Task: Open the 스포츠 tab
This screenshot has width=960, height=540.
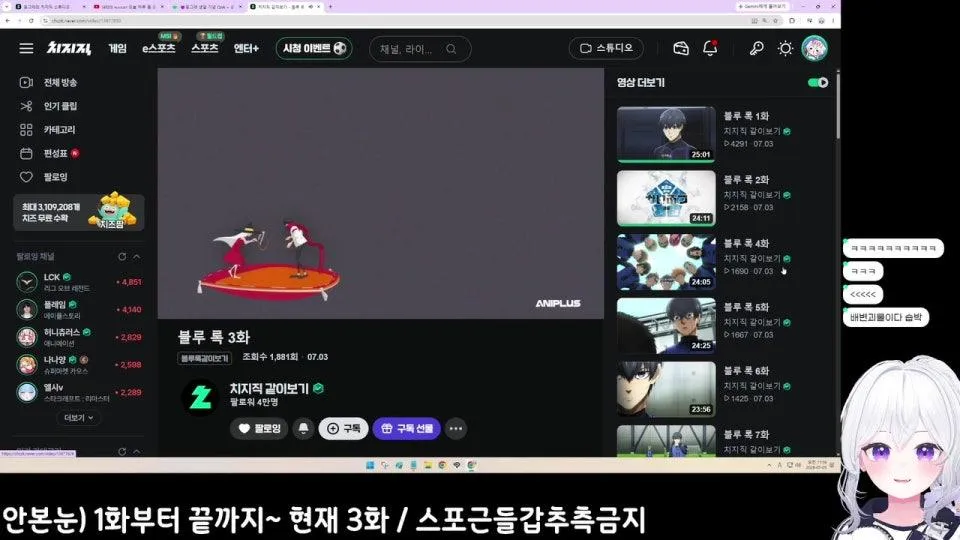Action: point(204,48)
